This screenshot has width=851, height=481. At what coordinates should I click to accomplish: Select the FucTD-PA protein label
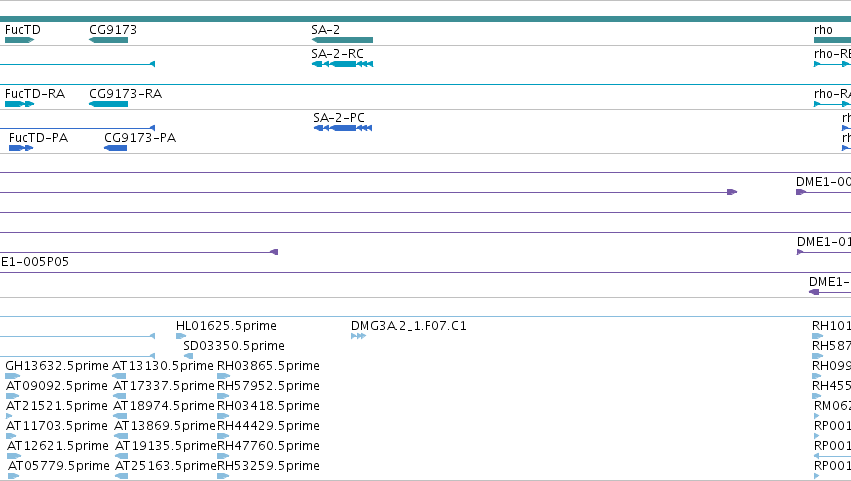(39, 138)
